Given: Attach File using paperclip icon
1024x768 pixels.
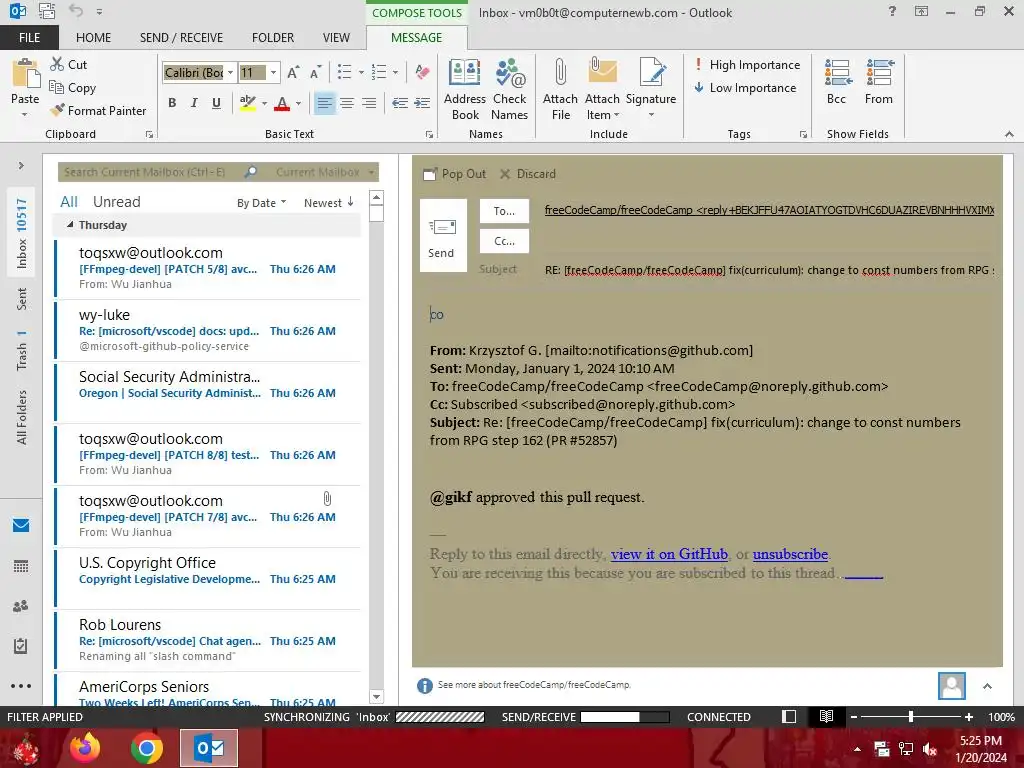Looking at the screenshot, I should click(560, 89).
